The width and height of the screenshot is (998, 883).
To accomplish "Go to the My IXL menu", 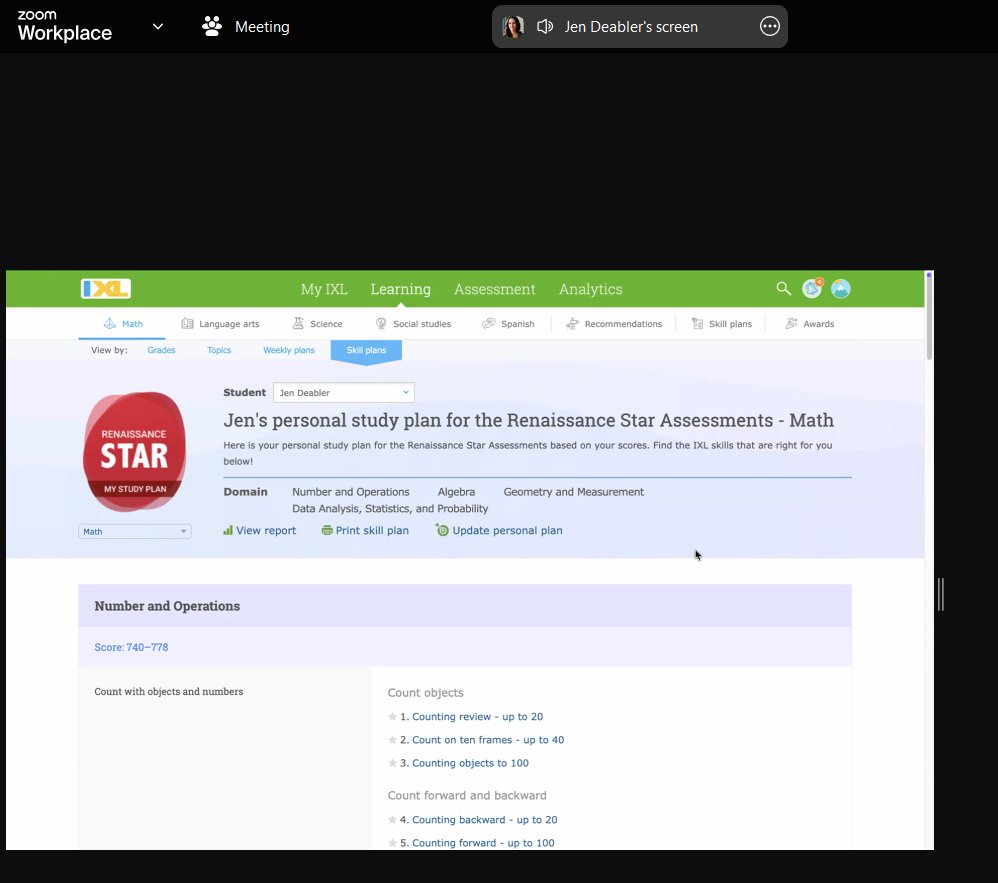I will [x=324, y=289].
